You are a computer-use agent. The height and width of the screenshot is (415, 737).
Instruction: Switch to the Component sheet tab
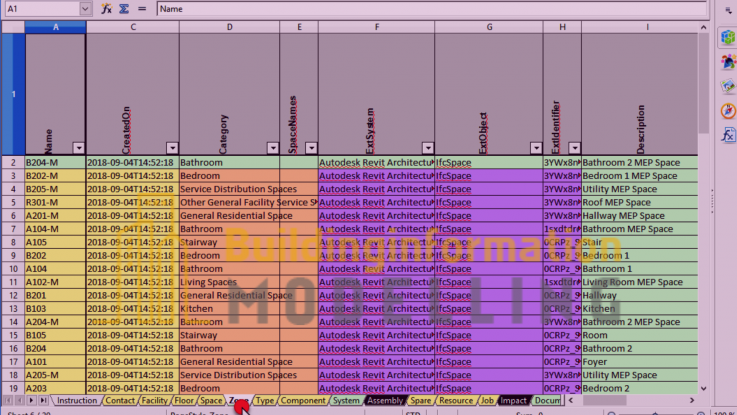[302, 400]
